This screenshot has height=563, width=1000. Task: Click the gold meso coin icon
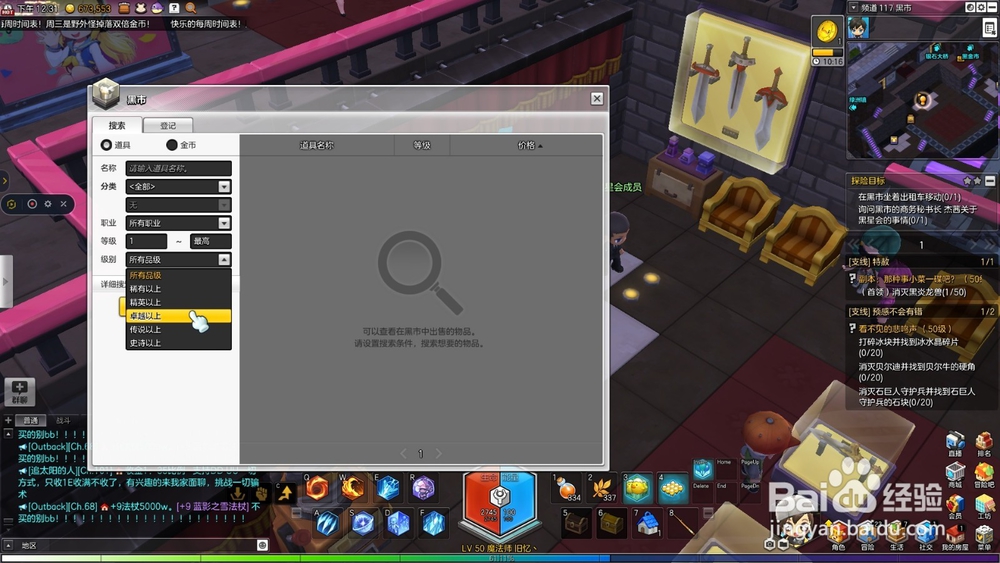(x=70, y=8)
